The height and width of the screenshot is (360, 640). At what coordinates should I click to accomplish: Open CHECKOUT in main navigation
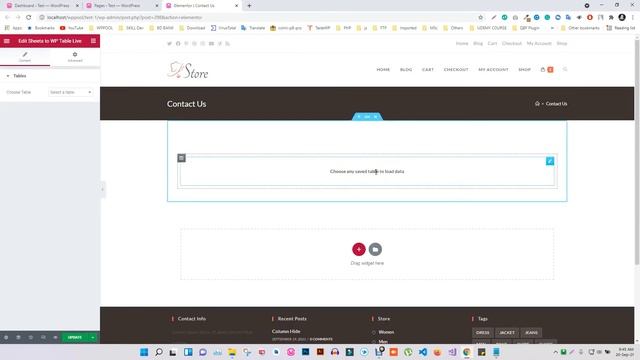point(456,70)
